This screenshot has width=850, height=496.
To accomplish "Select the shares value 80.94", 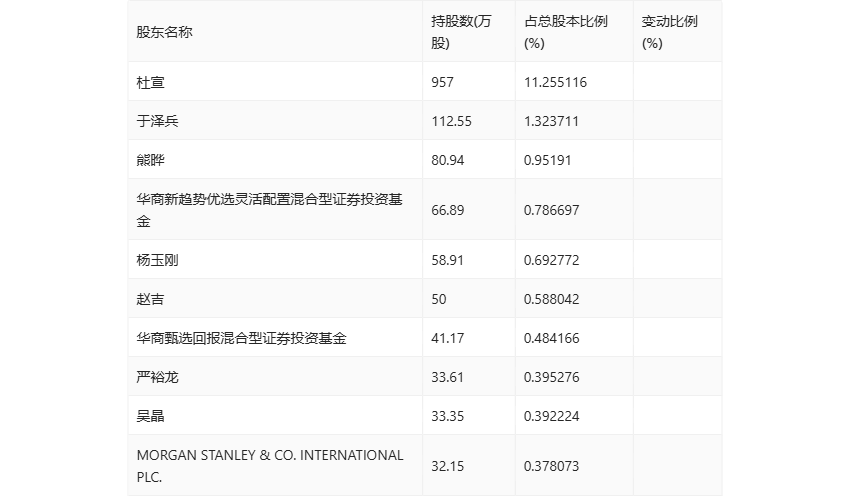I will pos(448,160).
